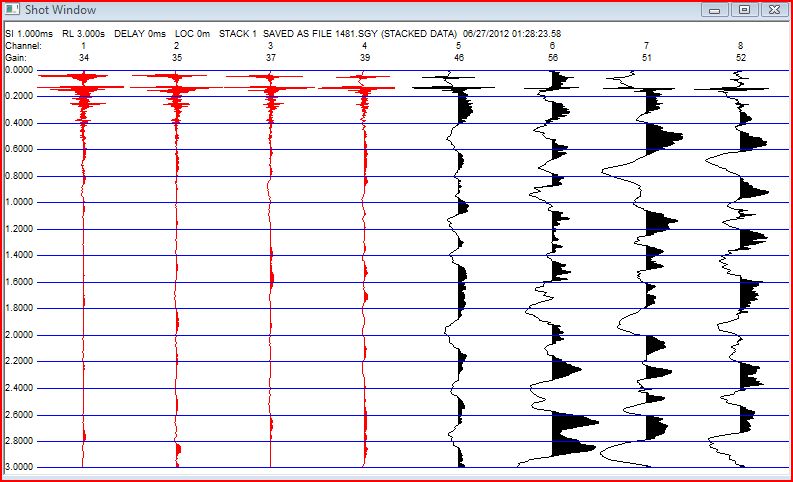The width and height of the screenshot is (793, 482).
Task: Click the 3.0000 time axis label
Action: pyautogui.click(x=19, y=467)
